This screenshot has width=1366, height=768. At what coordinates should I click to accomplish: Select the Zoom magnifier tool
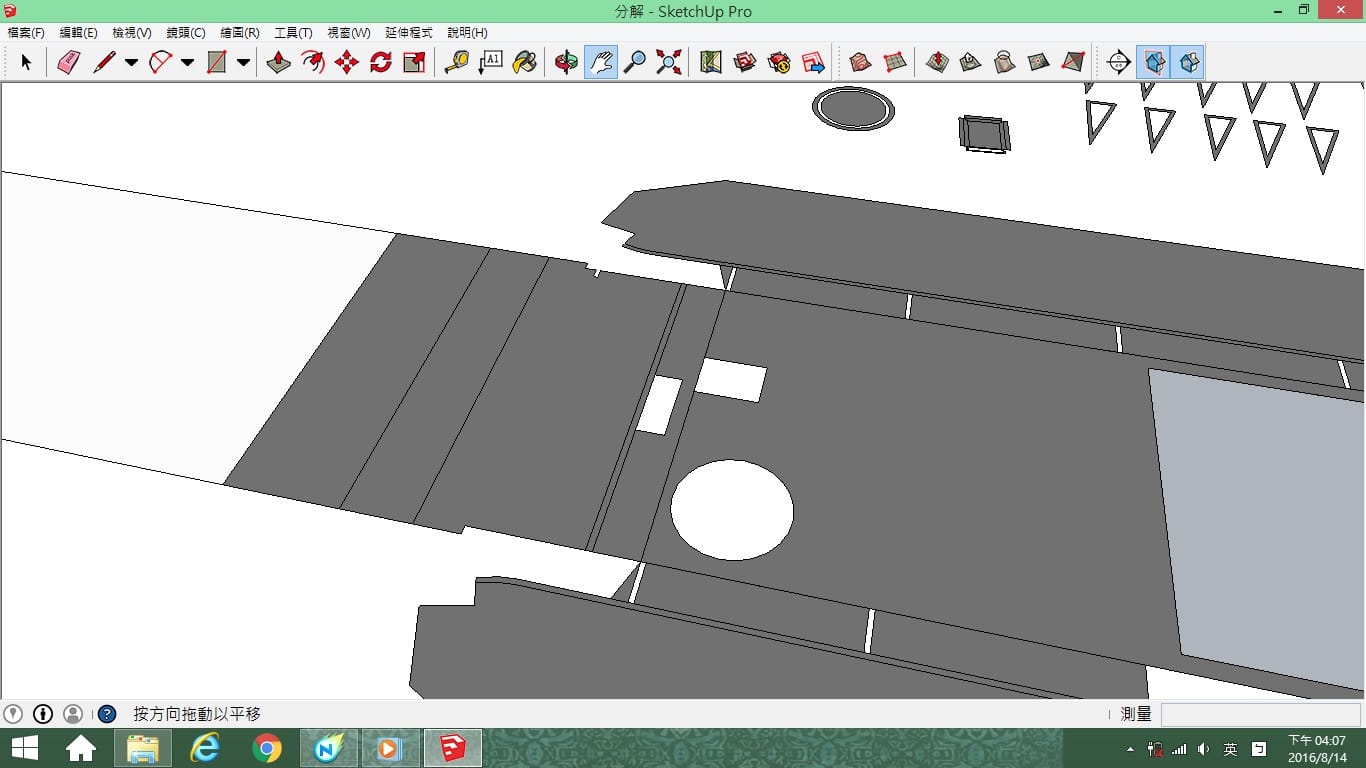(x=634, y=62)
